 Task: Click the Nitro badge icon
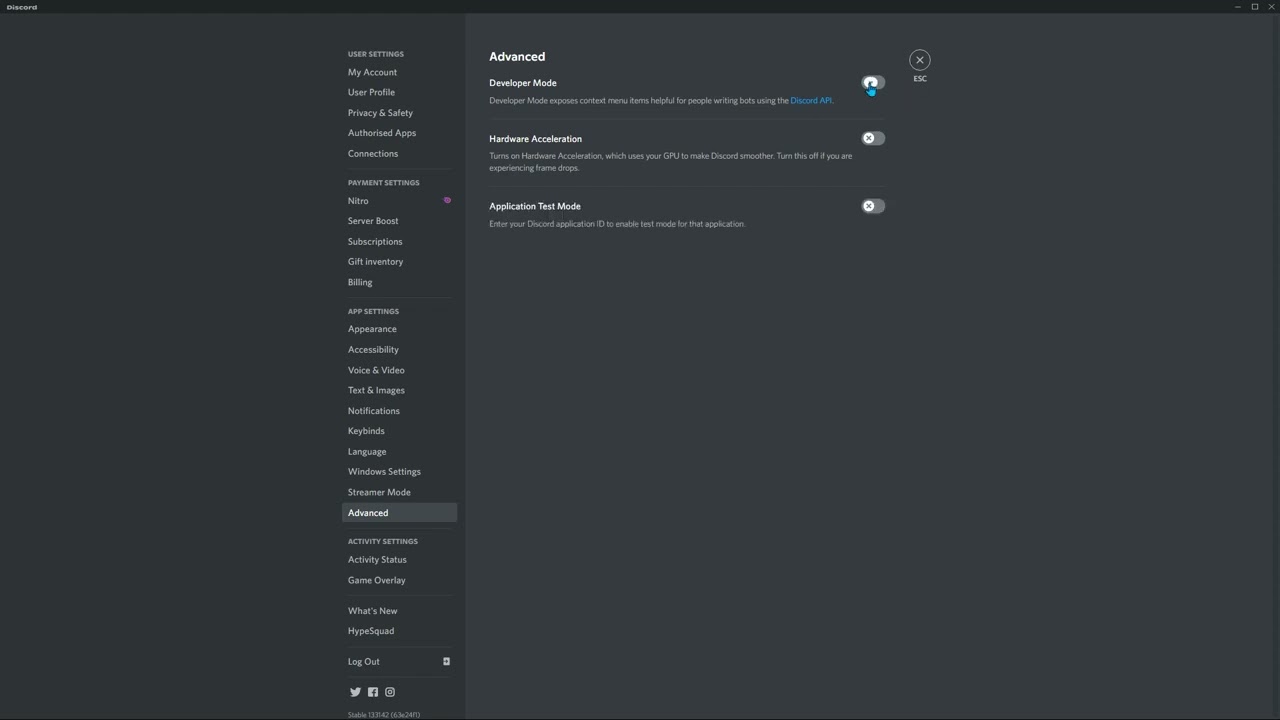[447, 200]
